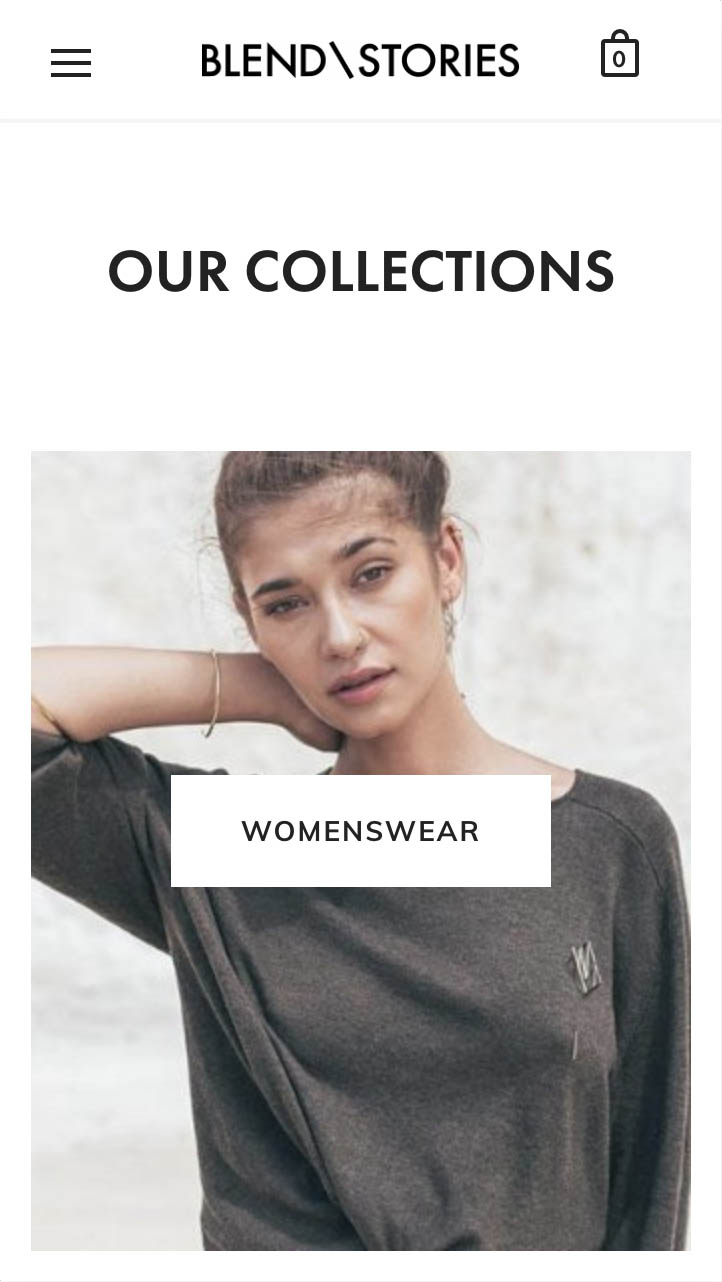Open the shopping bag cart icon
The height and width of the screenshot is (1282, 722).
point(619,54)
